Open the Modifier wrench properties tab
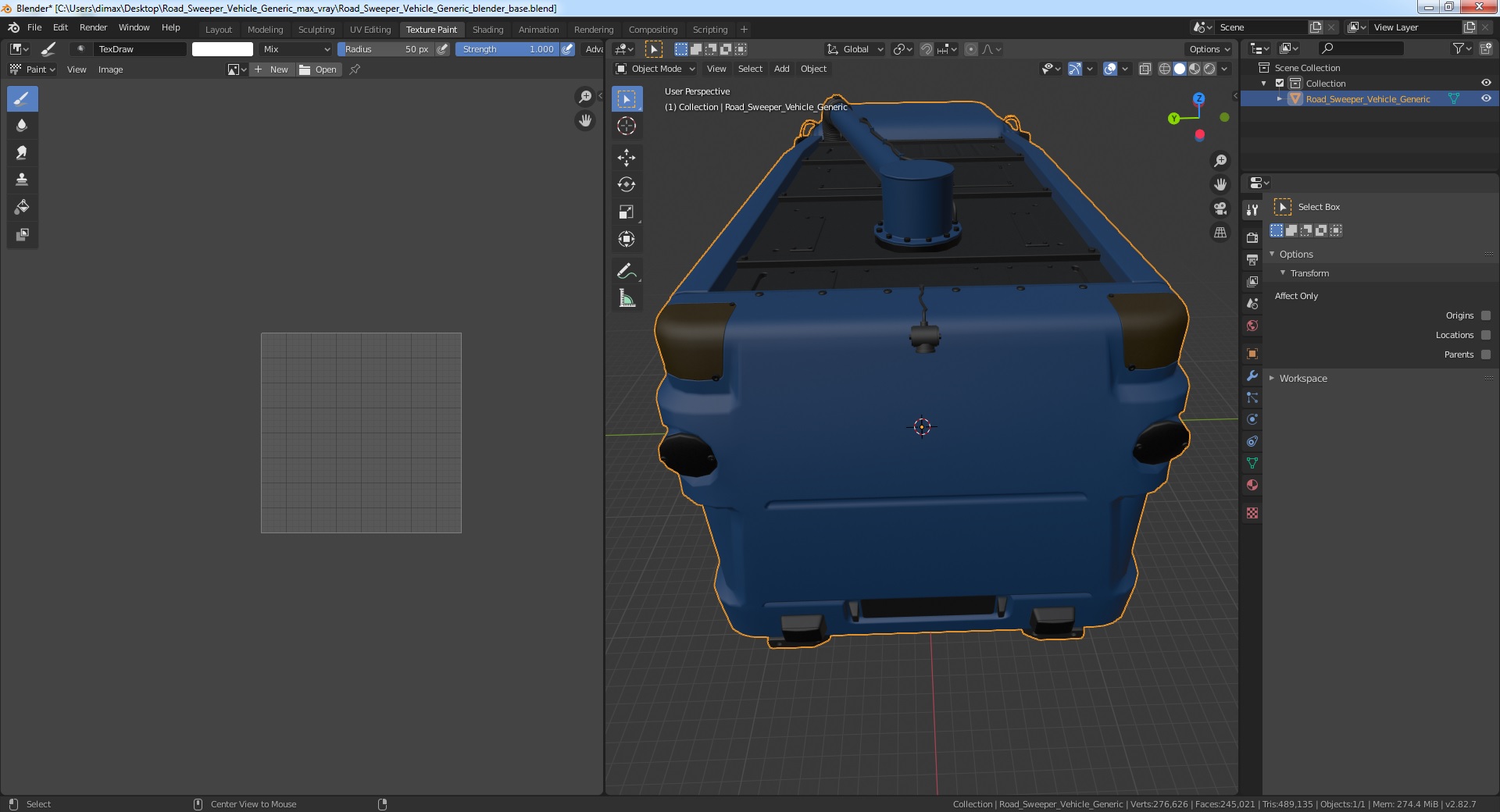The height and width of the screenshot is (812, 1500). pyautogui.click(x=1252, y=376)
